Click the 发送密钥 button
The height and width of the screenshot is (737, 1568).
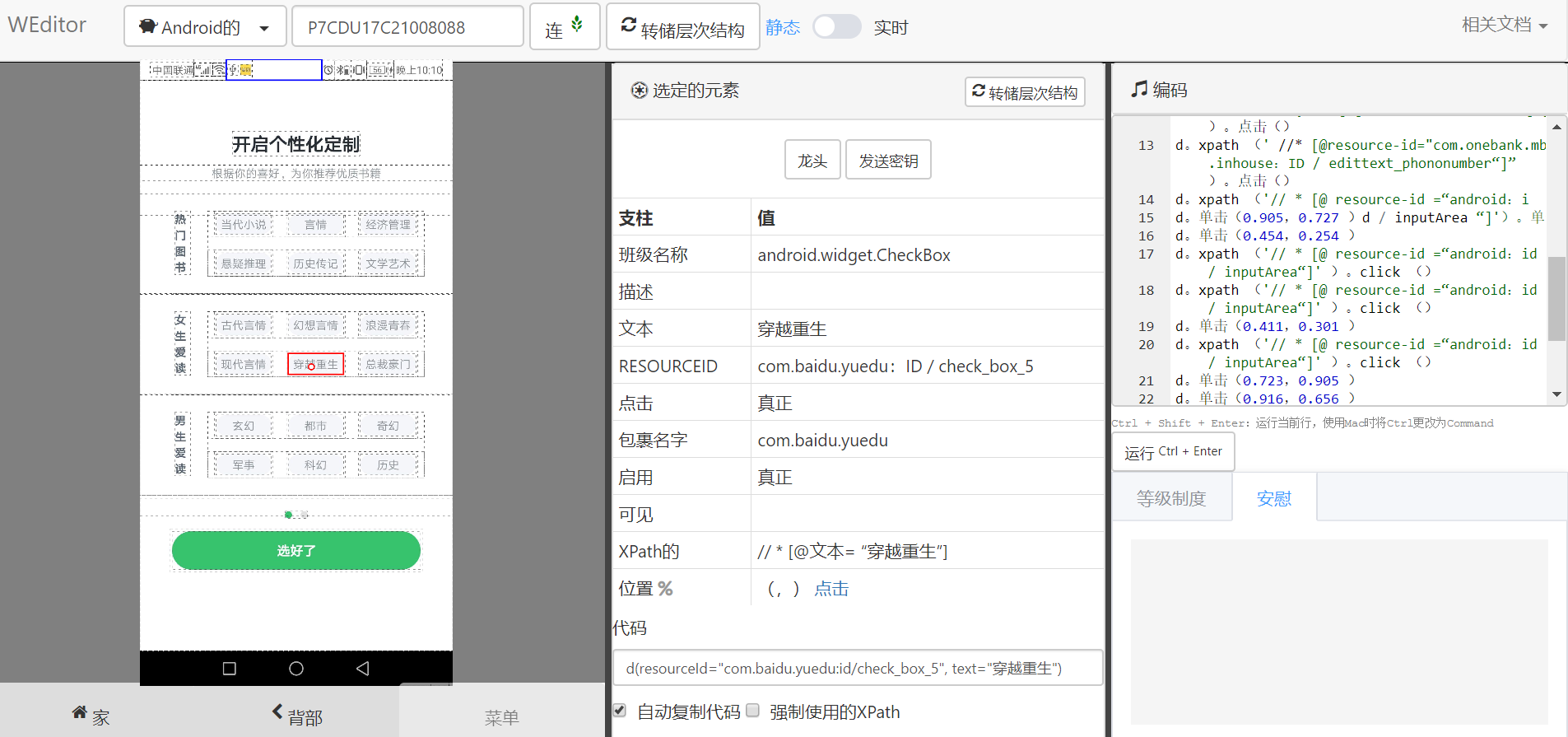point(888,161)
